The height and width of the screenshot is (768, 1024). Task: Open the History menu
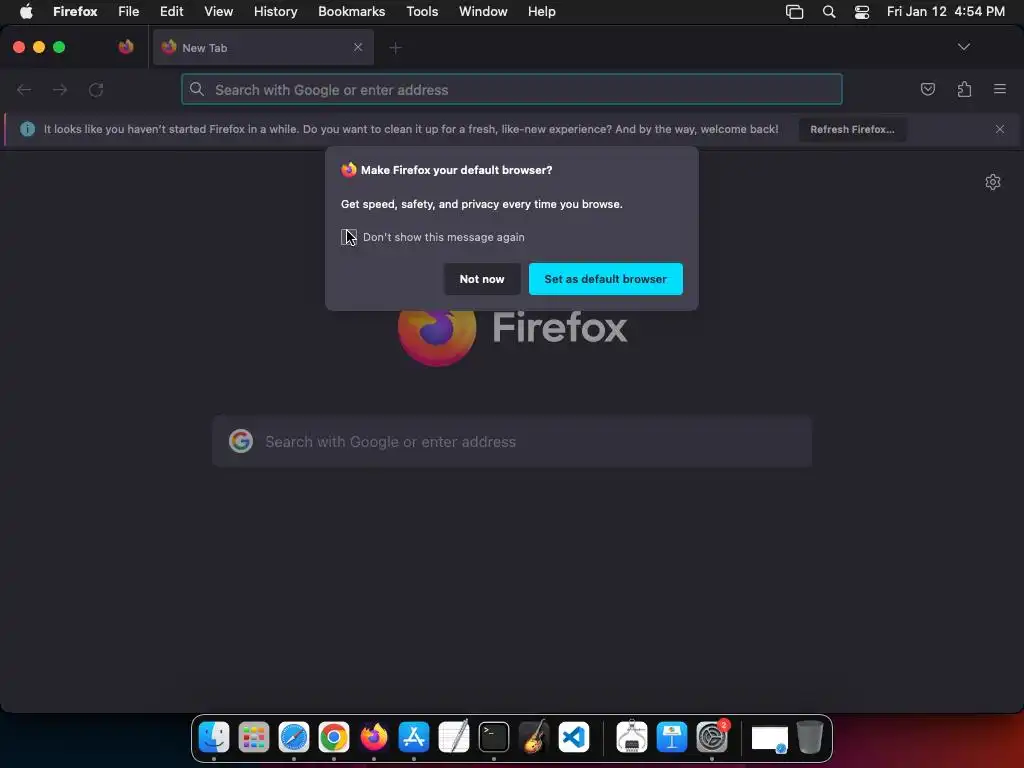276,11
